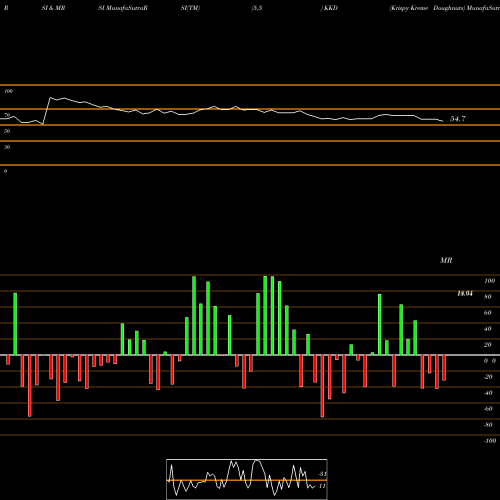Click the 20 label on MR axis

tap(488, 345)
